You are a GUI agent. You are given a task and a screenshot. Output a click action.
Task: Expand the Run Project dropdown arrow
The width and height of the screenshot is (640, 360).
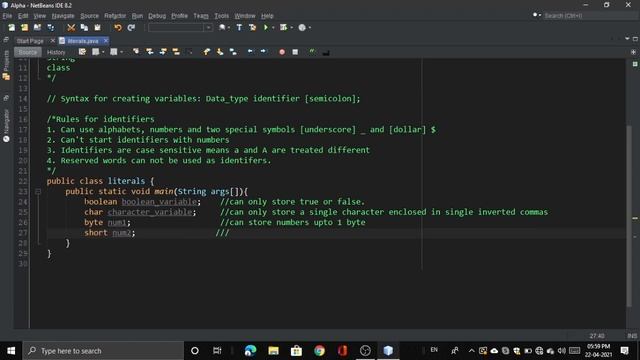[x=273, y=28]
